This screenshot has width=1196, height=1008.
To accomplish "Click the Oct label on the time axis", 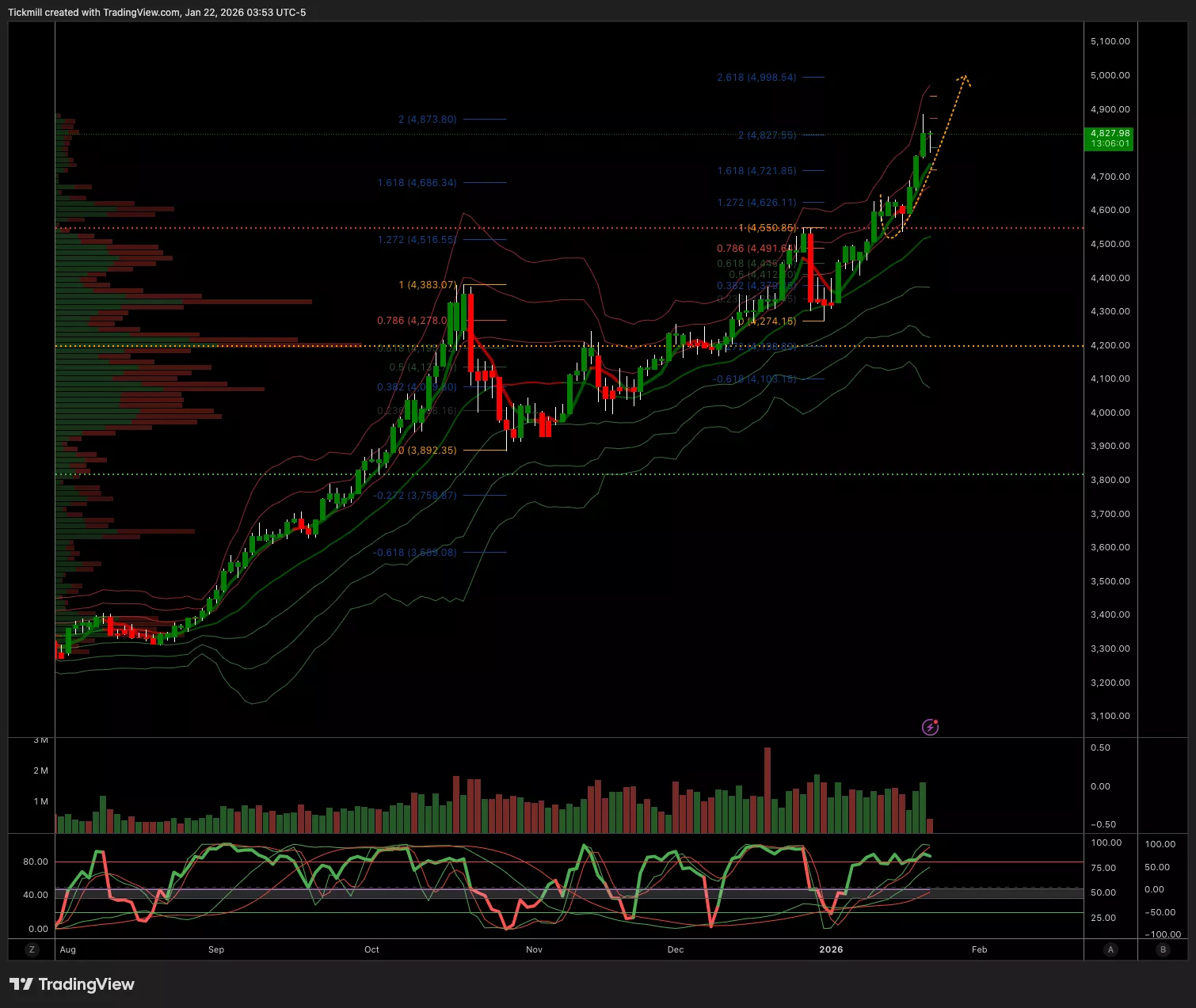I will point(371,949).
